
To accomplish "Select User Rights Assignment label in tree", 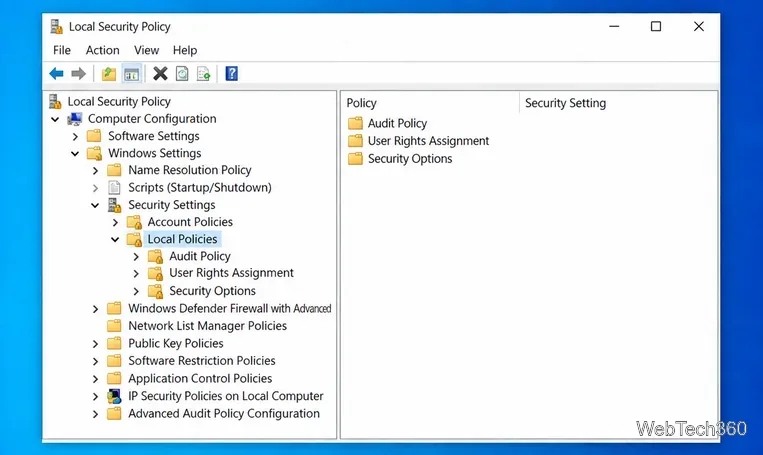I will pos(232,273).
